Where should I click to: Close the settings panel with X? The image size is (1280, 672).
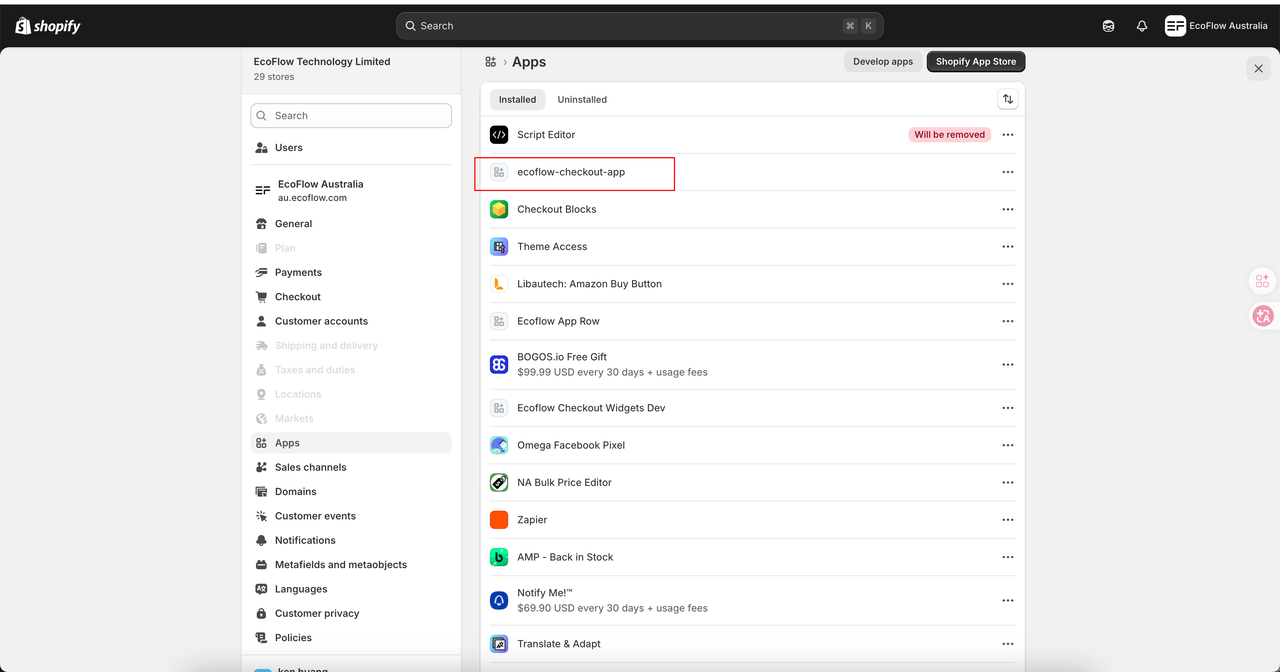point(1258,68)
